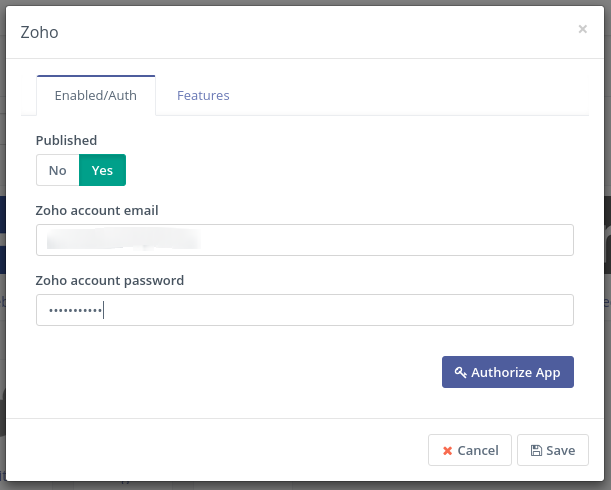The width and height of the screenshot is (611, 490).
Task: Close the Zoho dialog with the X
Action: [583, 29]
